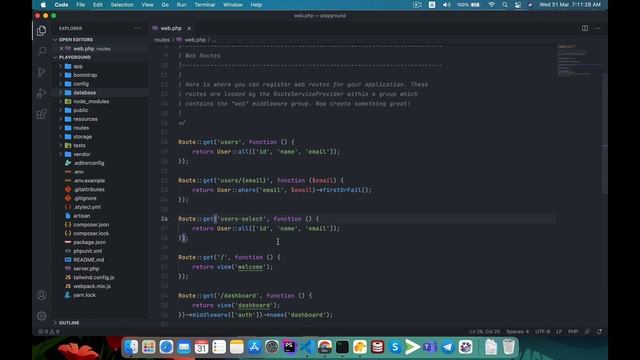Open Visual Studio Code from the Dock
Viewport: 640px width, 360px height.
pyautogui.click(x=307, y=347)
